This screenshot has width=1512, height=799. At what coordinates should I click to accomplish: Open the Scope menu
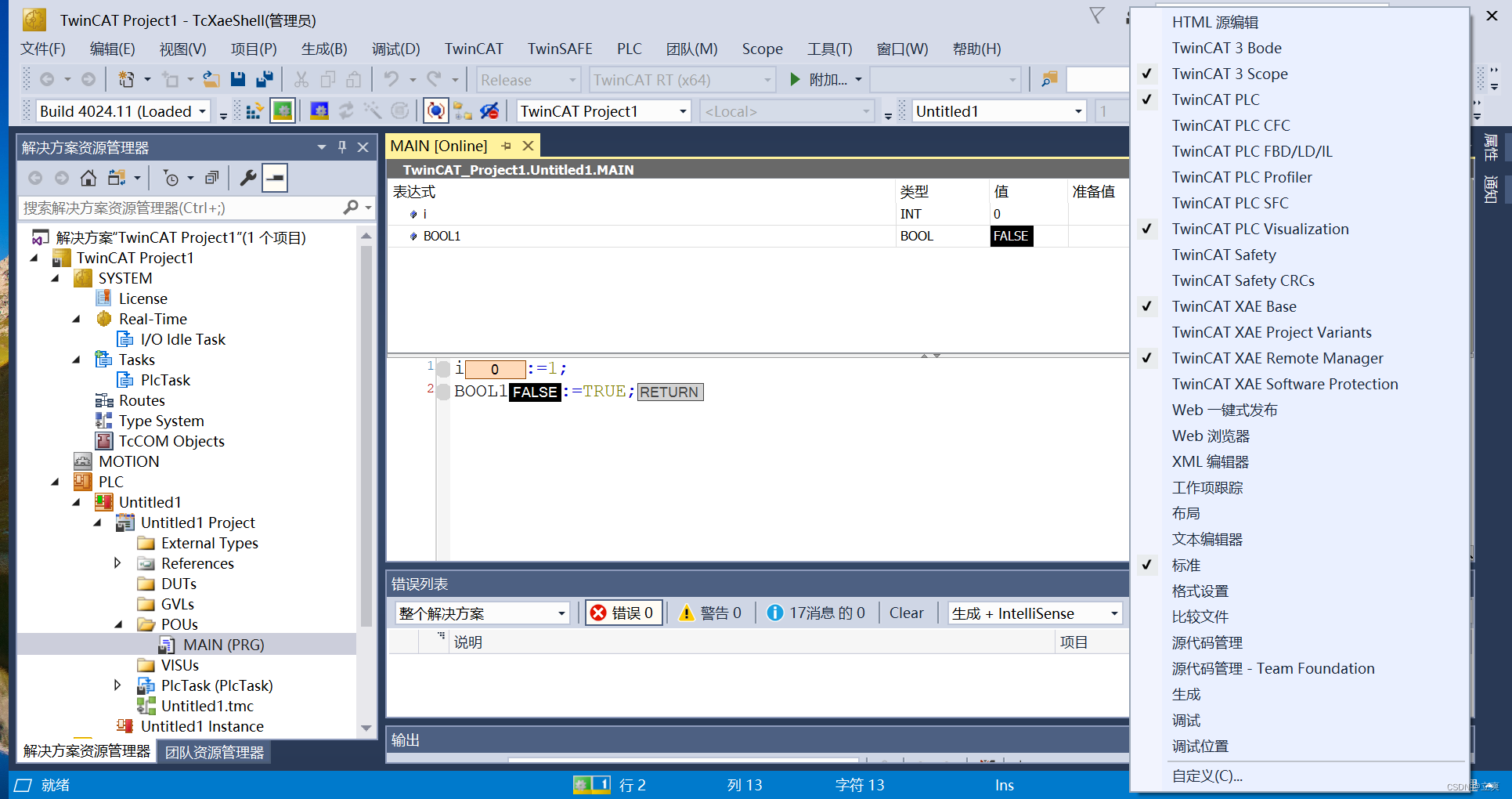(762, 49)
